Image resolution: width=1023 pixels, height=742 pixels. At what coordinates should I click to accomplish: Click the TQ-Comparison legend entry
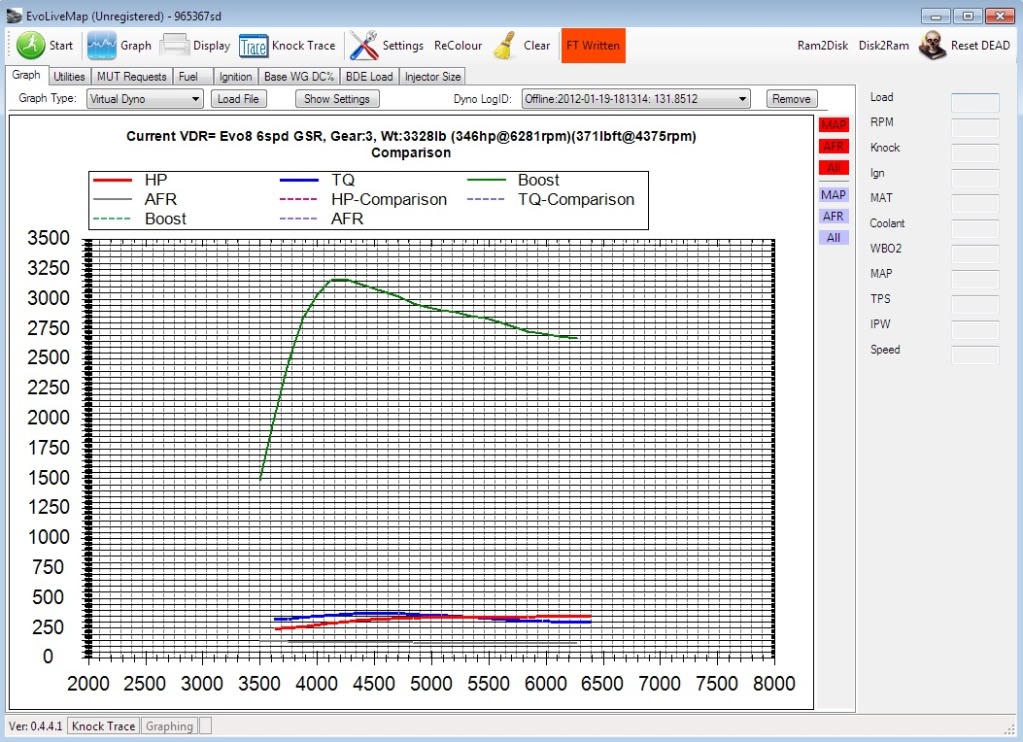pyautogui.click(x=551, y=200)
